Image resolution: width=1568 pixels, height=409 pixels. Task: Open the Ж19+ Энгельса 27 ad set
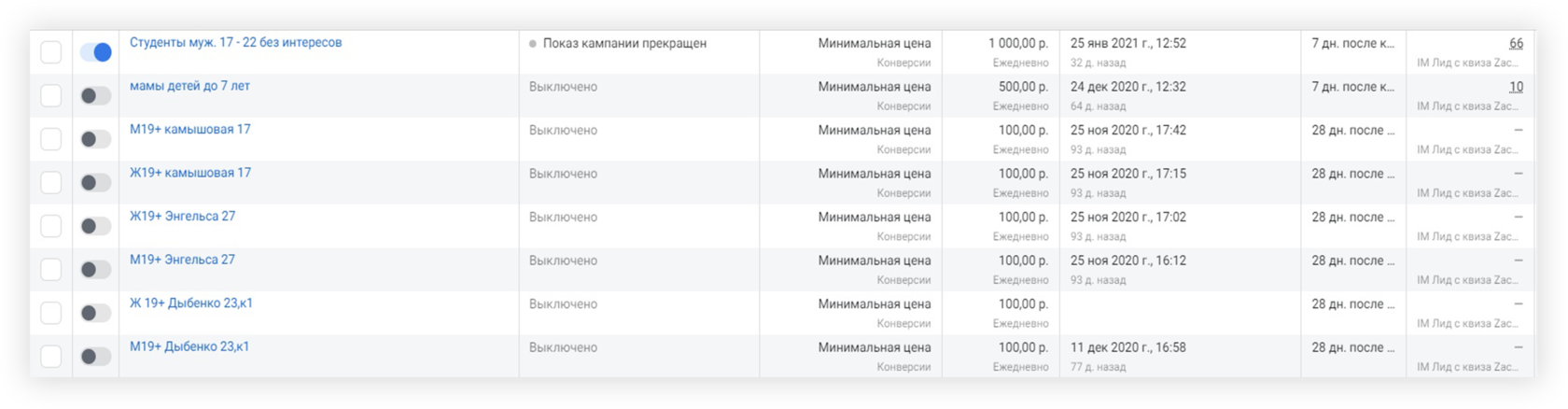click(182, 217)
